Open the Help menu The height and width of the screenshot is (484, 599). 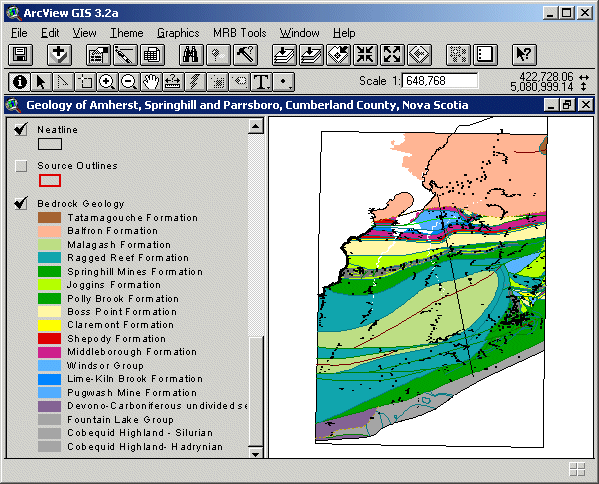(x=344, y=33)
